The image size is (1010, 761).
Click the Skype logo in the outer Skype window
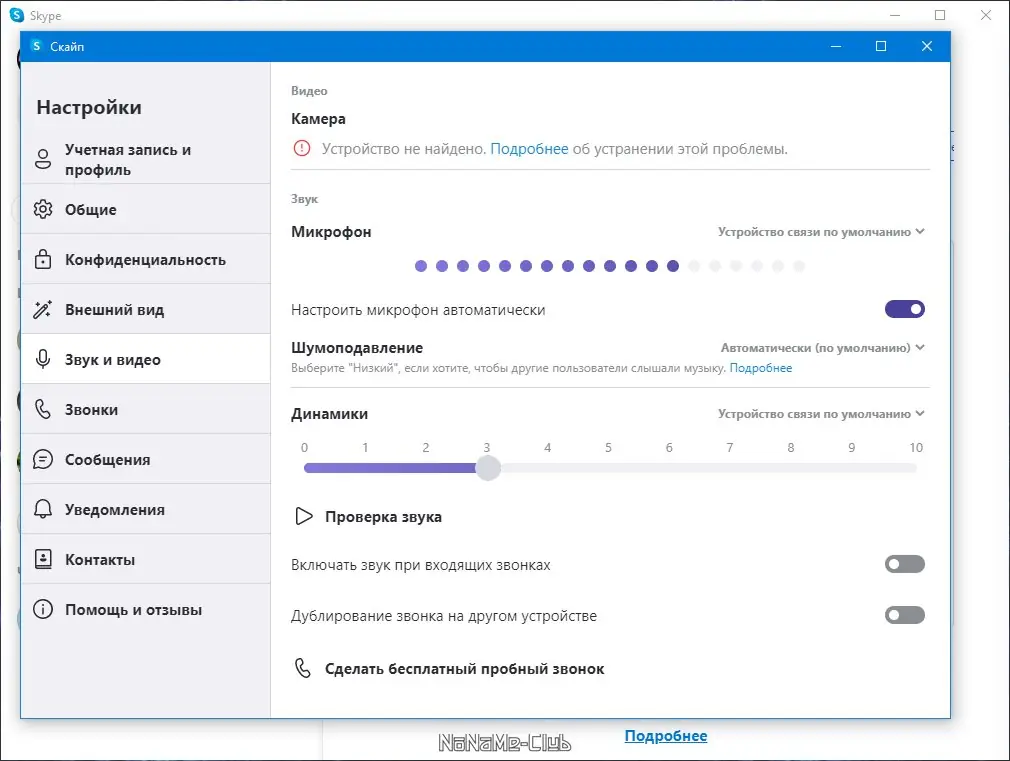[17, 15]
